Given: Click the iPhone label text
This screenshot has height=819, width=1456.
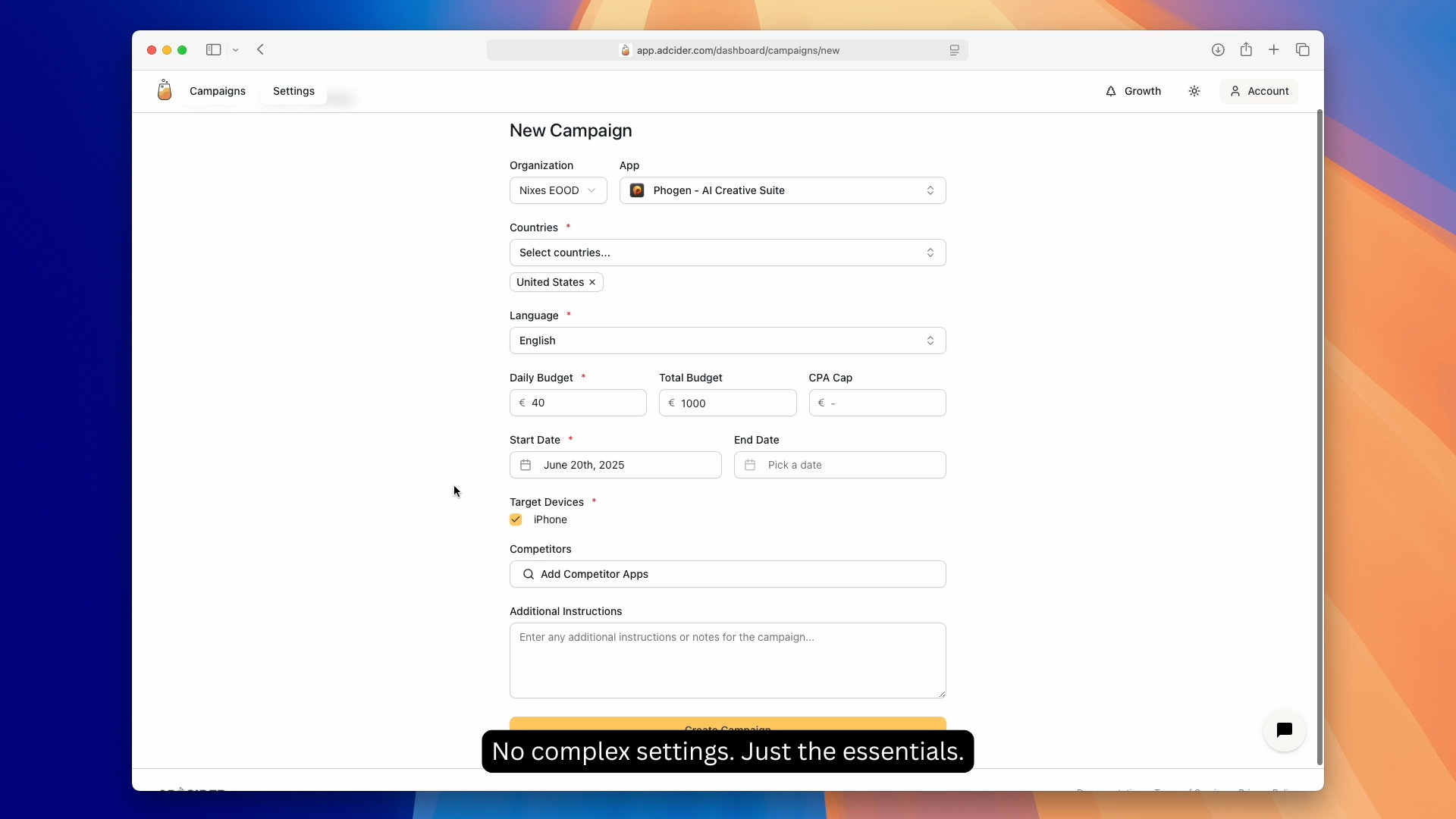Looking at the screenshot, I should point(551,519).
